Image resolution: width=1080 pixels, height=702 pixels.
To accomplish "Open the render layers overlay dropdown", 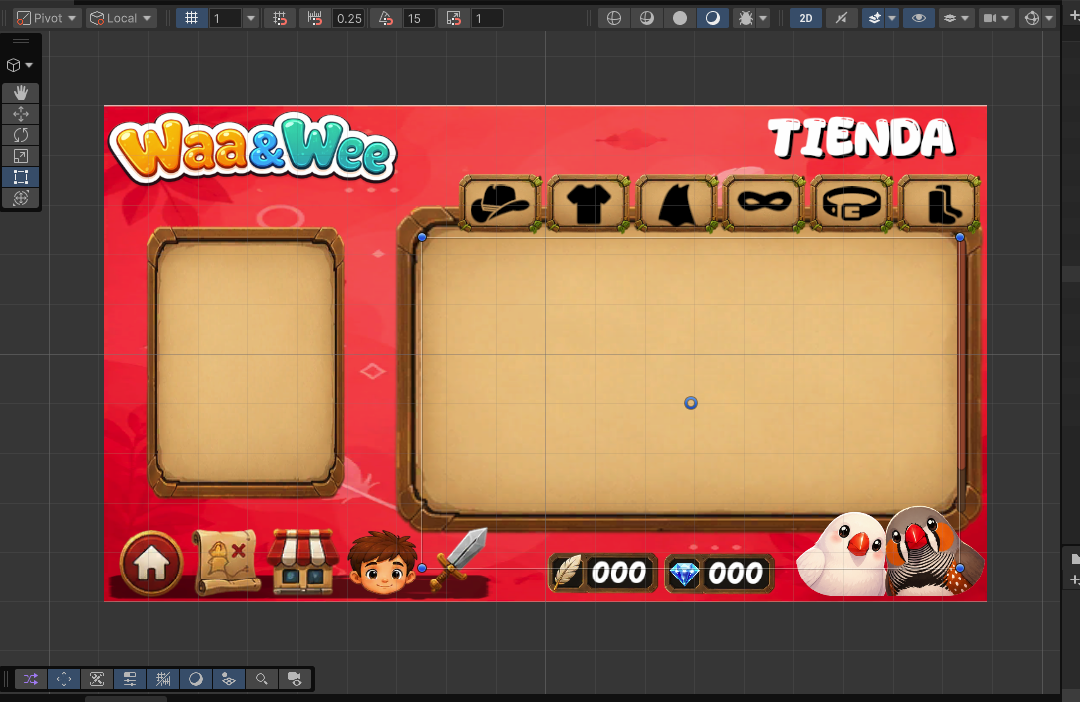I will click(x=955, y=19).
